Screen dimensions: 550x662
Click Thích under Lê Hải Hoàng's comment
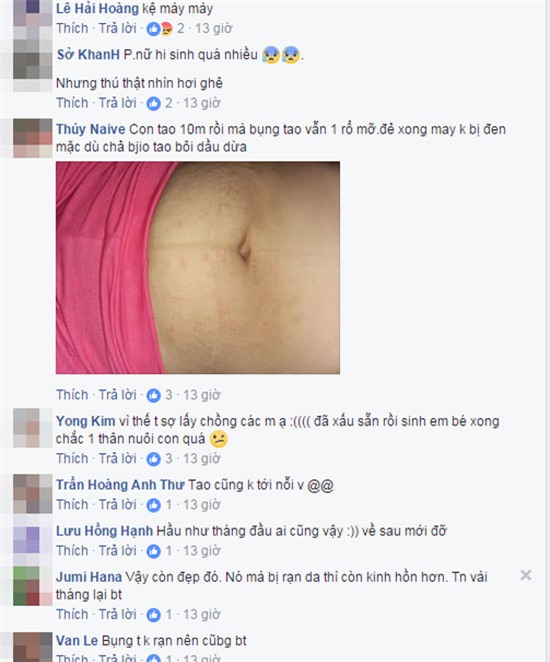click(72, 28)
